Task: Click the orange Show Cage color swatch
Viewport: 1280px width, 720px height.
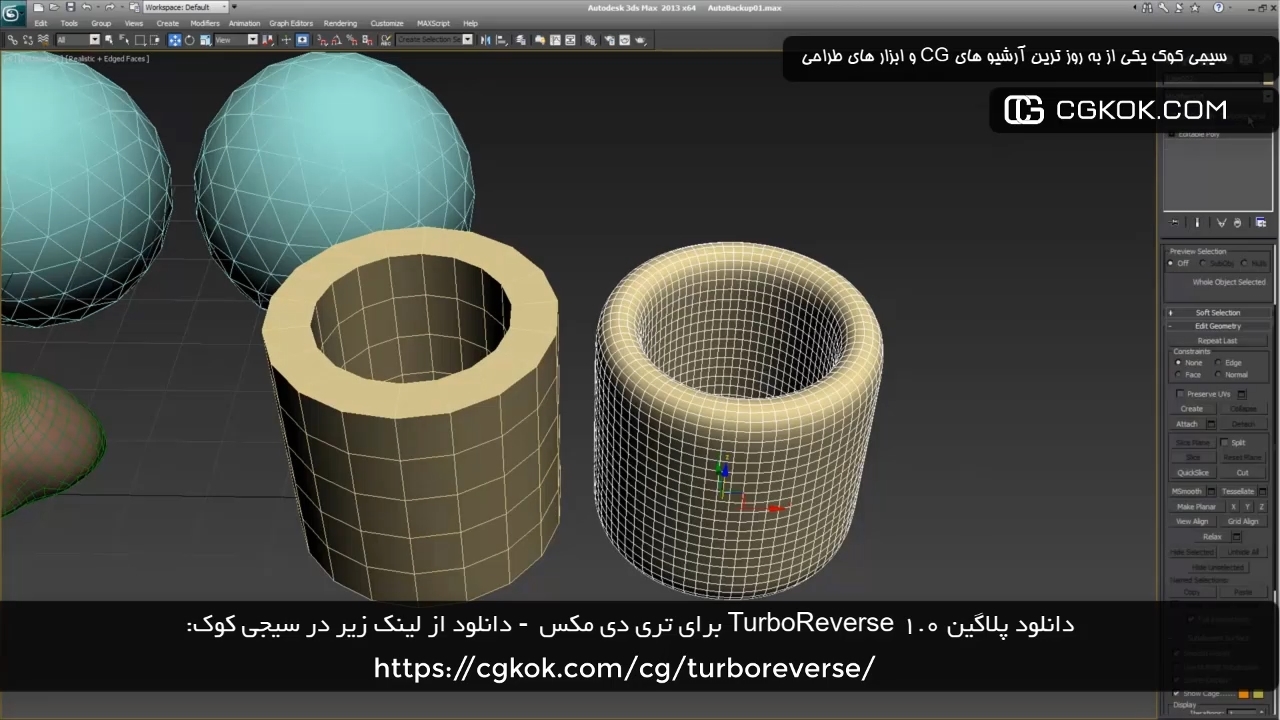Action: click(x=1243, y=693)
